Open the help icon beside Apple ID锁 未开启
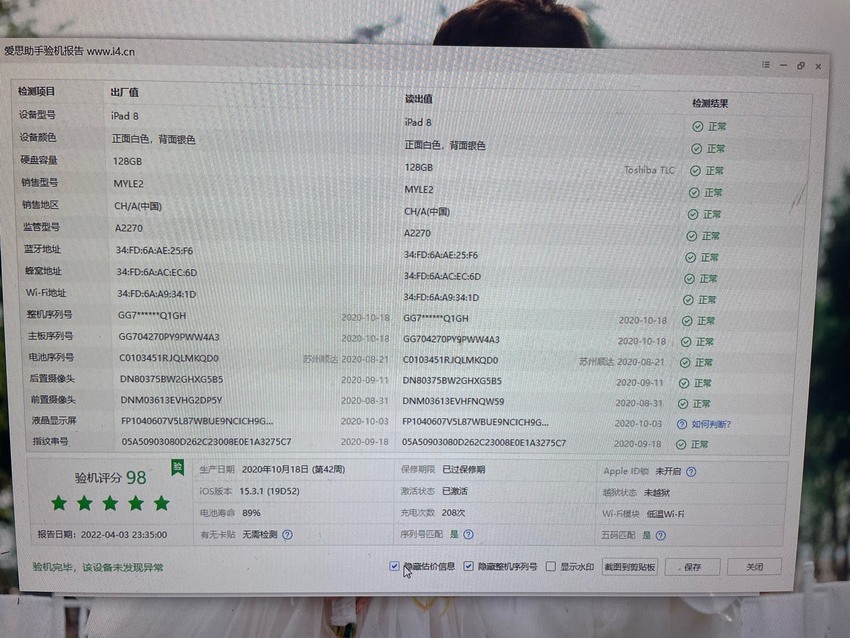 (691, 472)
